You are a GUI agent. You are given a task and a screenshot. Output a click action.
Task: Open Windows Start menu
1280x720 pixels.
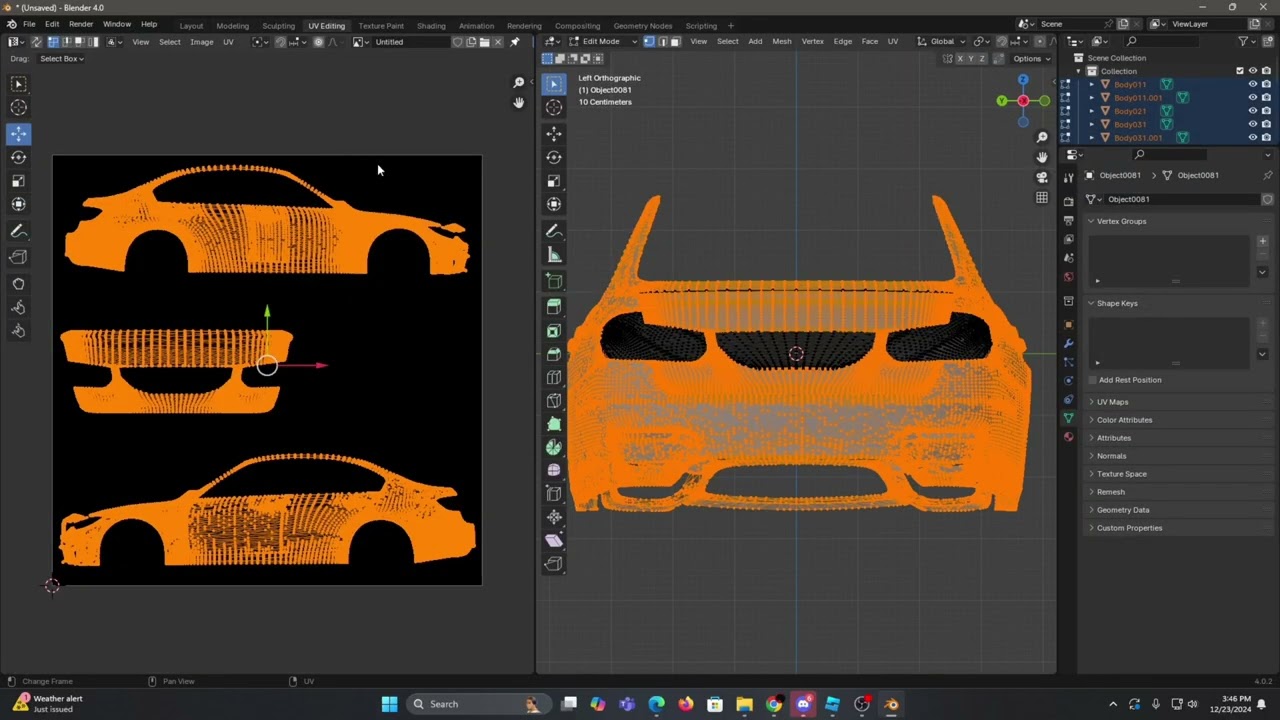(389, 704)
